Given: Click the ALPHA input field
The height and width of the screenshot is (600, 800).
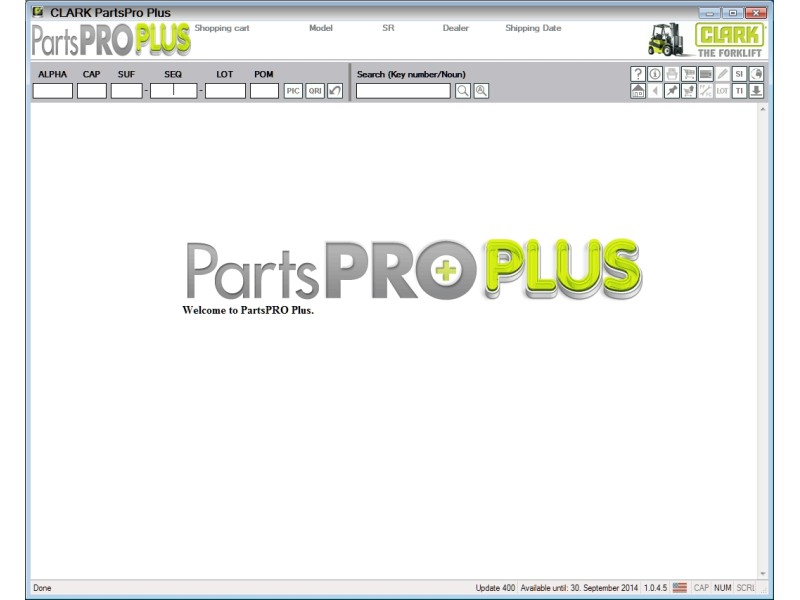Looking at the screenshot, I should coord(53,91).
